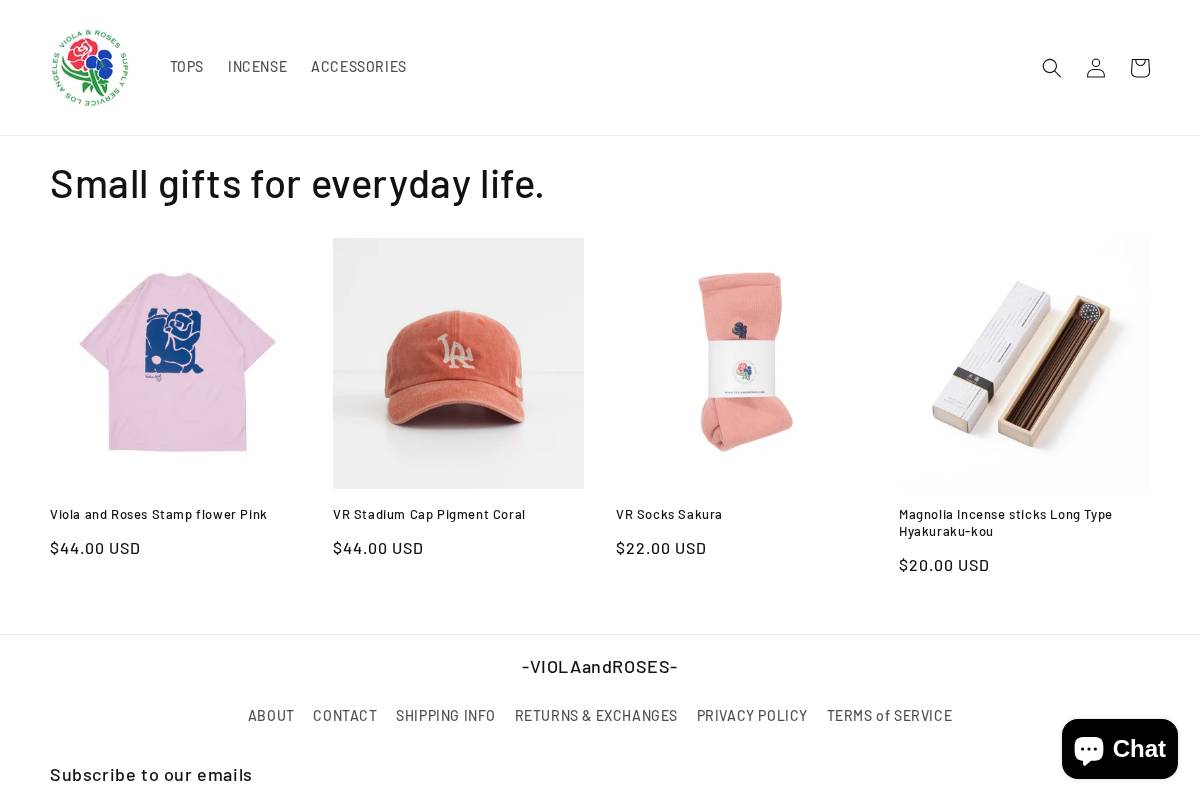Open the shopping cart
Screen dimensions: 1200x800
tap(1139, 67)
